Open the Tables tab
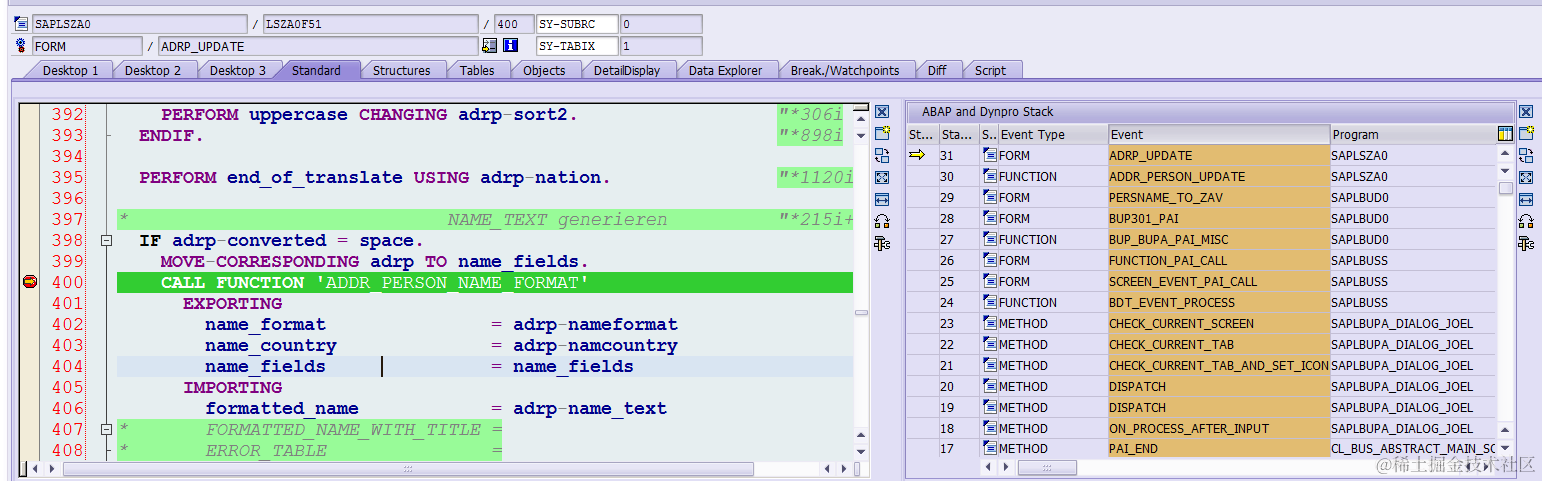Viewport: 1542px width, 481px height. (477, 70)
